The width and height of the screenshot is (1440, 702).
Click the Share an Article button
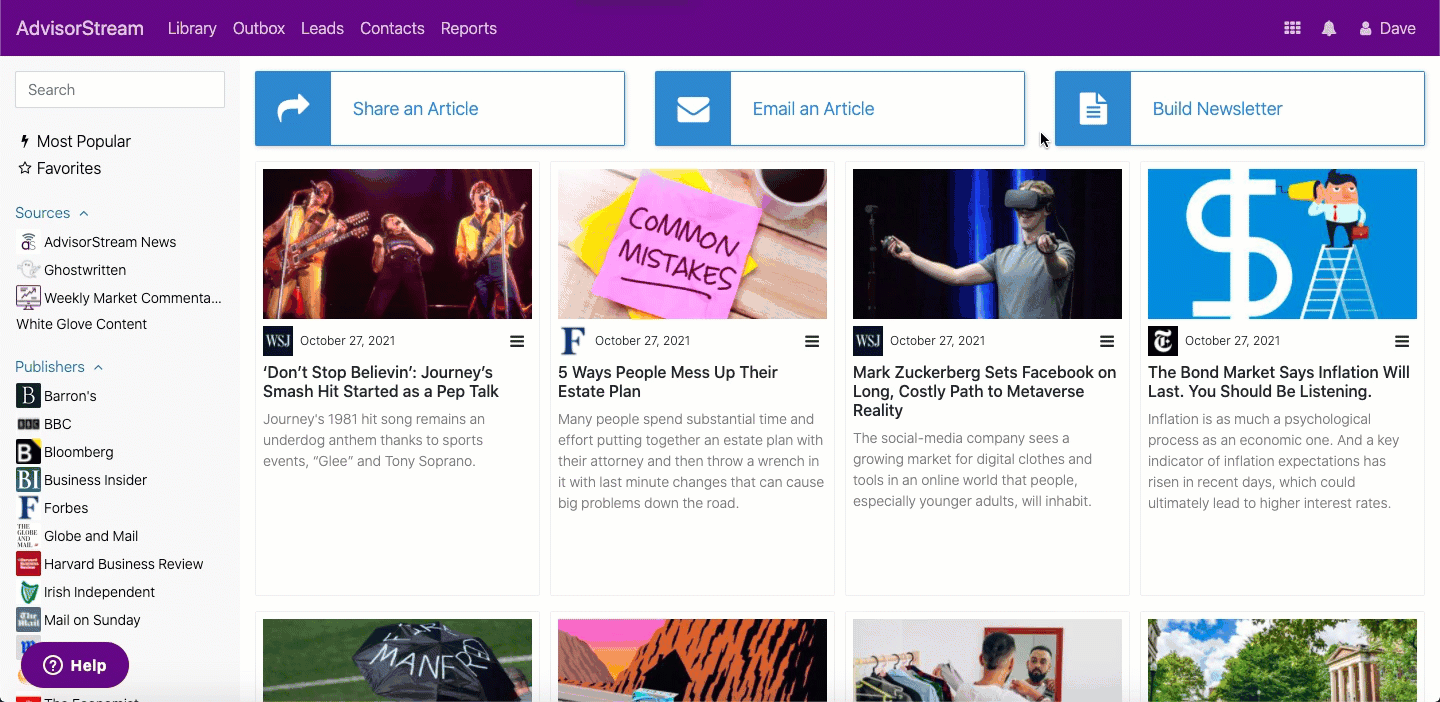click(x=440, y=108)
